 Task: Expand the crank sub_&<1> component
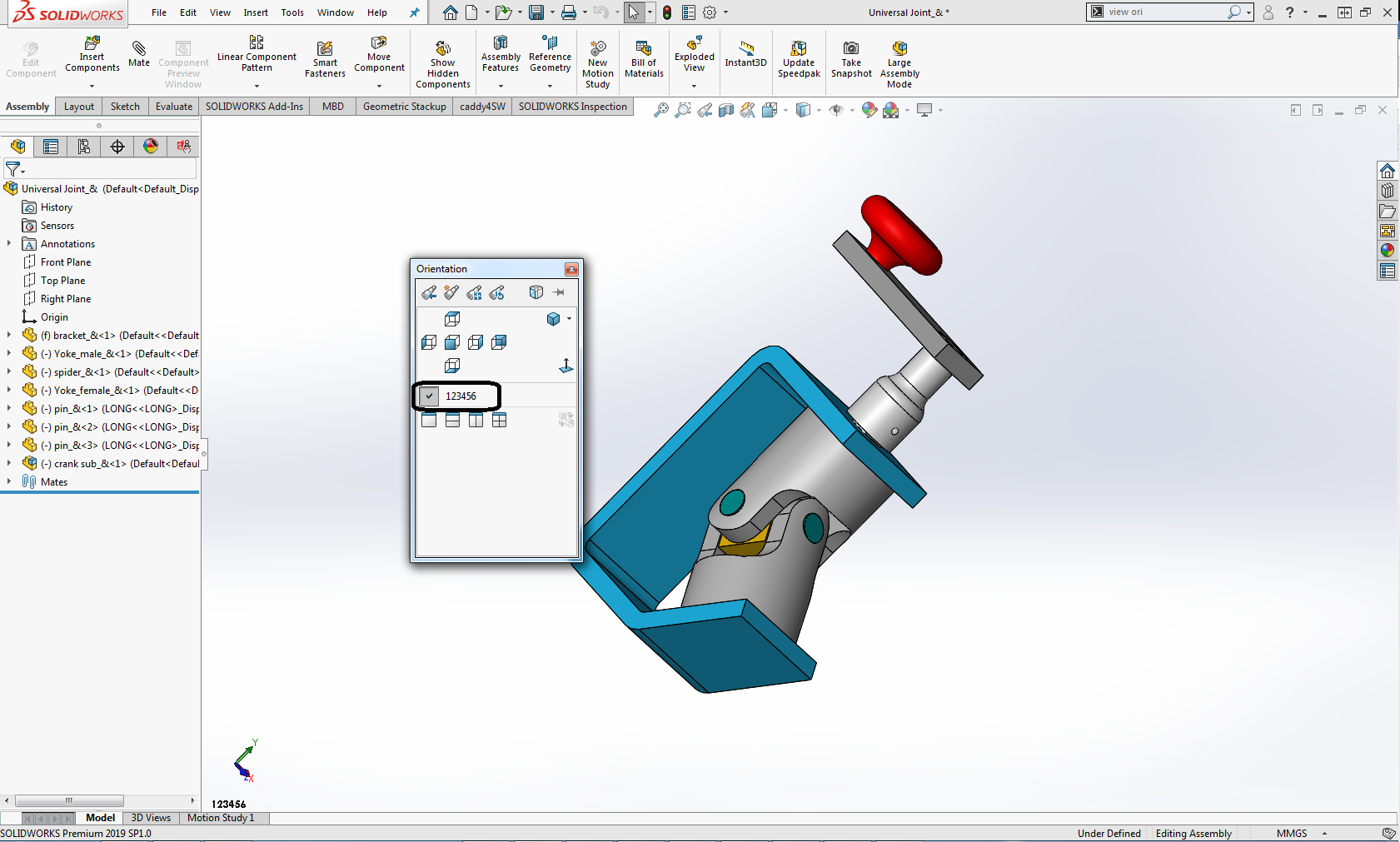9,463
